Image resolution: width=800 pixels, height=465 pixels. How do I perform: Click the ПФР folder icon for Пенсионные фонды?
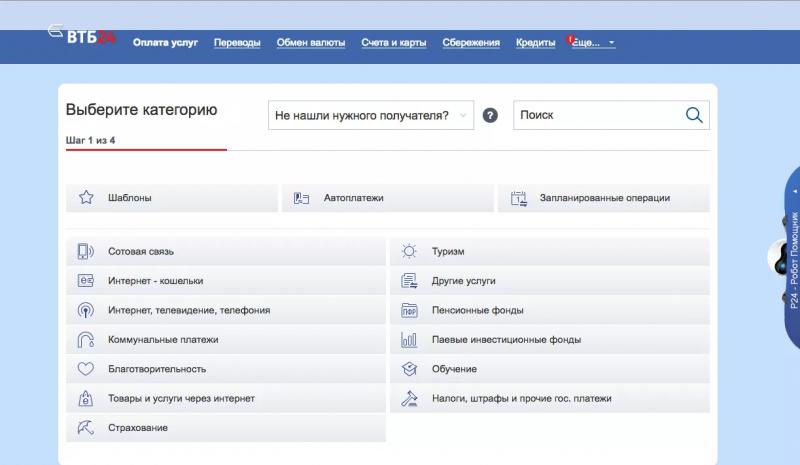coord(409,310)
